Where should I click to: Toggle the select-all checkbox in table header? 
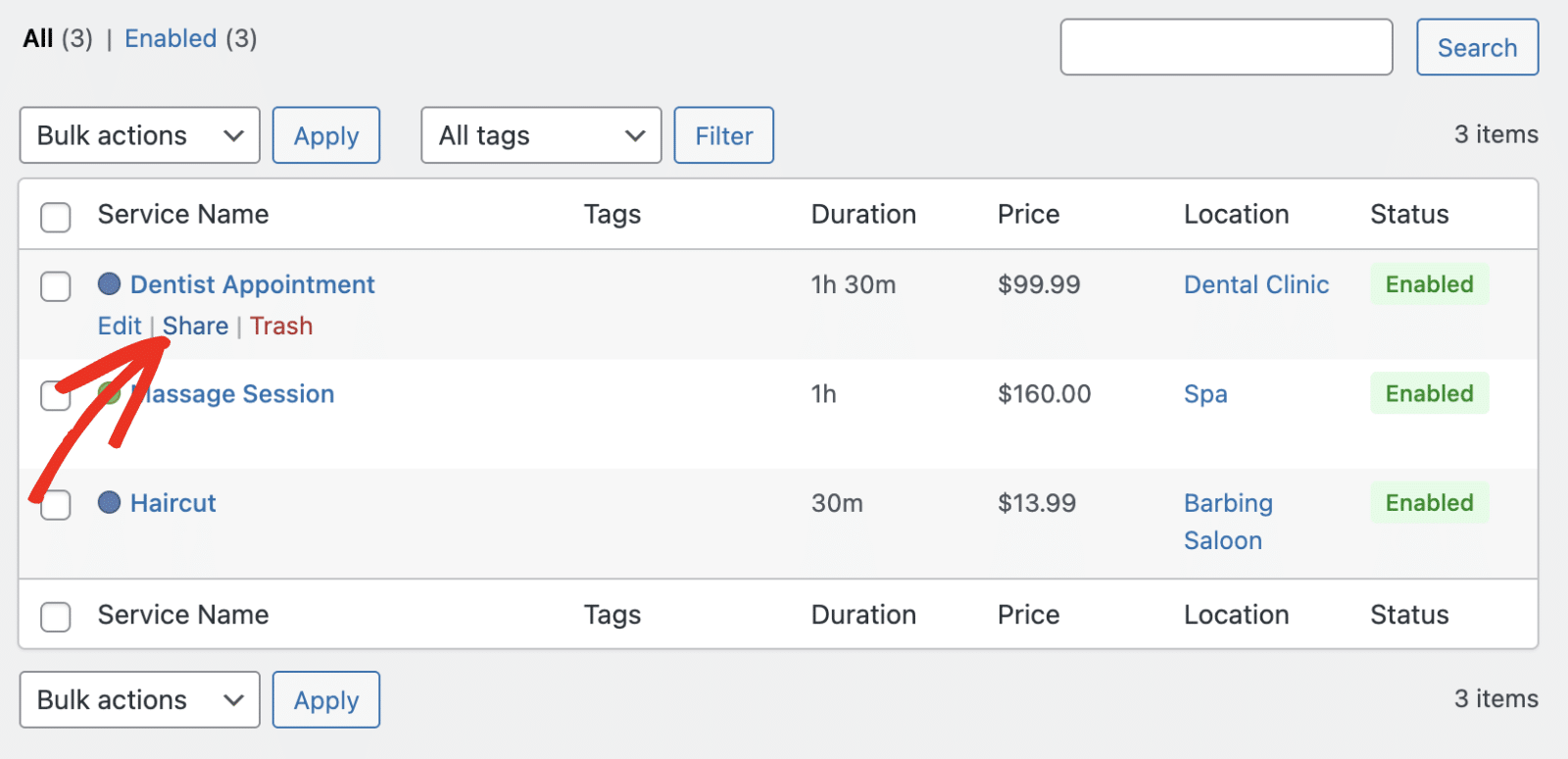click(56, 216)
